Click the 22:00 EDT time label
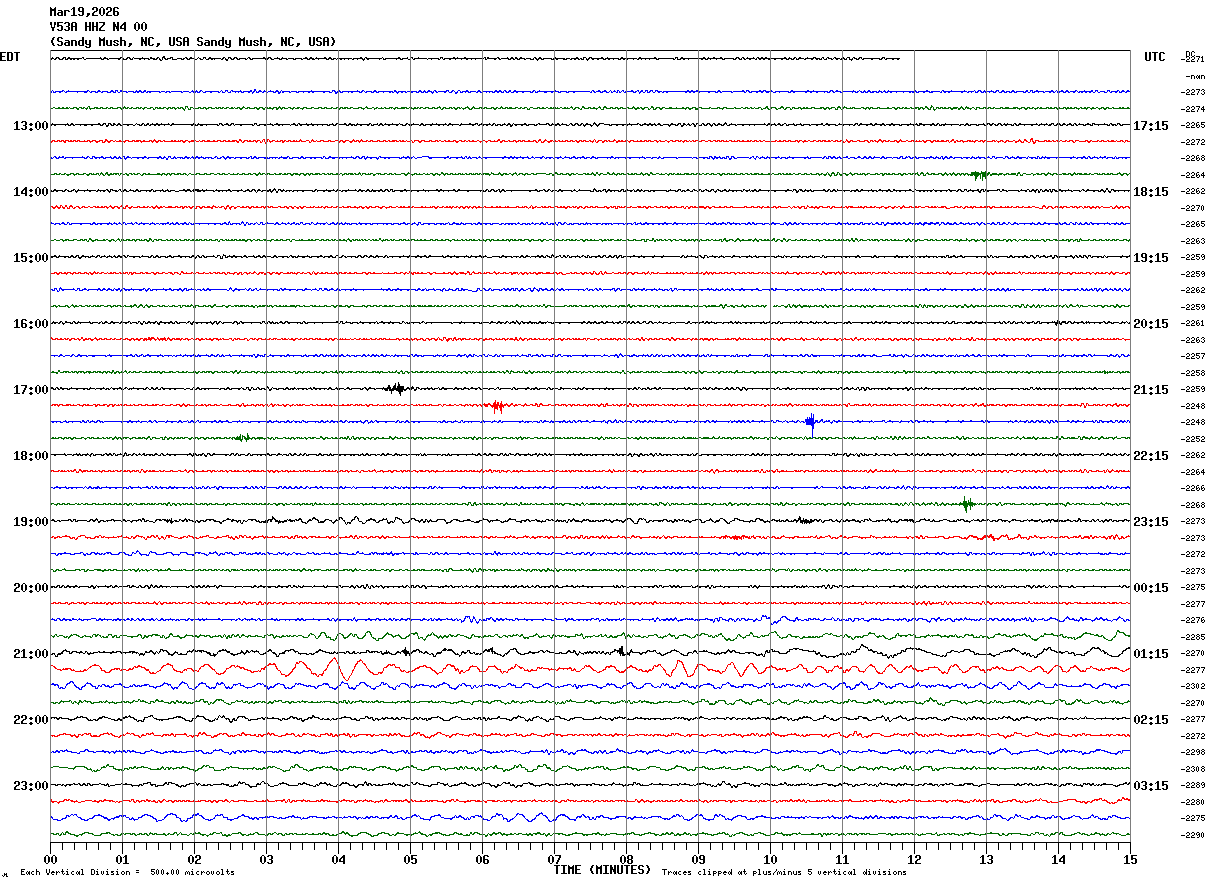The width and height of the screenshot is (1210, 886). 30,720
